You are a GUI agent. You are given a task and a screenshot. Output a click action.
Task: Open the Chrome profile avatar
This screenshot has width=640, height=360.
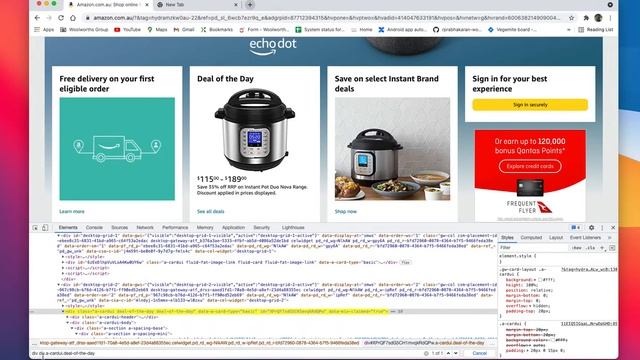click(598, 18)
